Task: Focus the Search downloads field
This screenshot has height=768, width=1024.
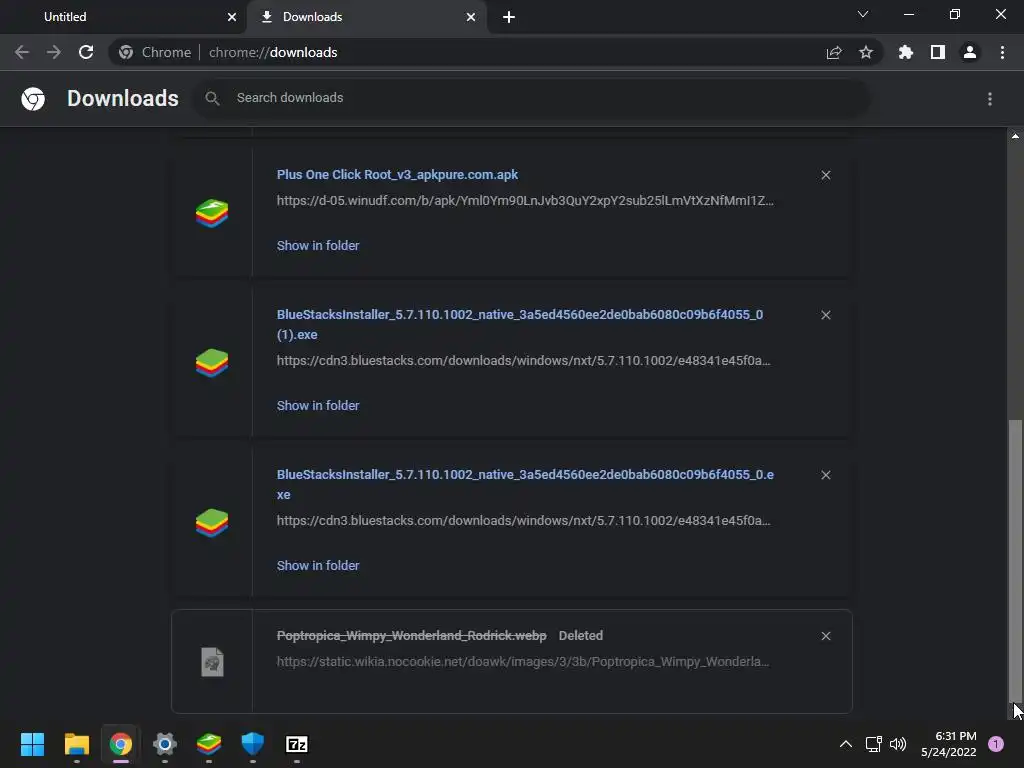Action: point(532,98)
